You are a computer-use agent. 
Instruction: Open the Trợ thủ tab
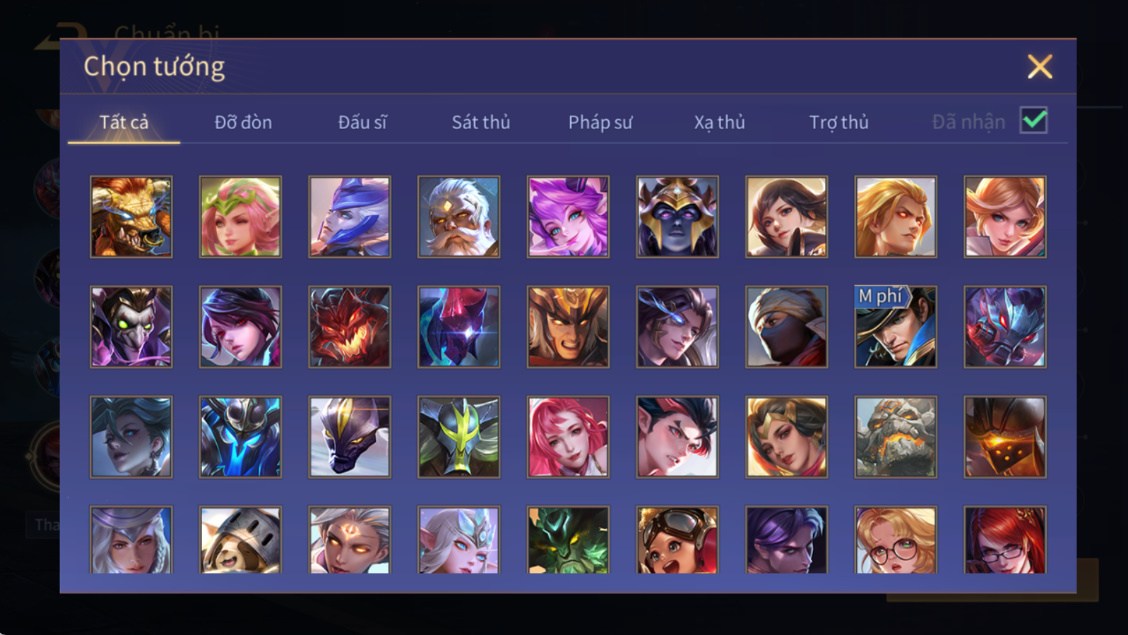[x=839, y=122]
